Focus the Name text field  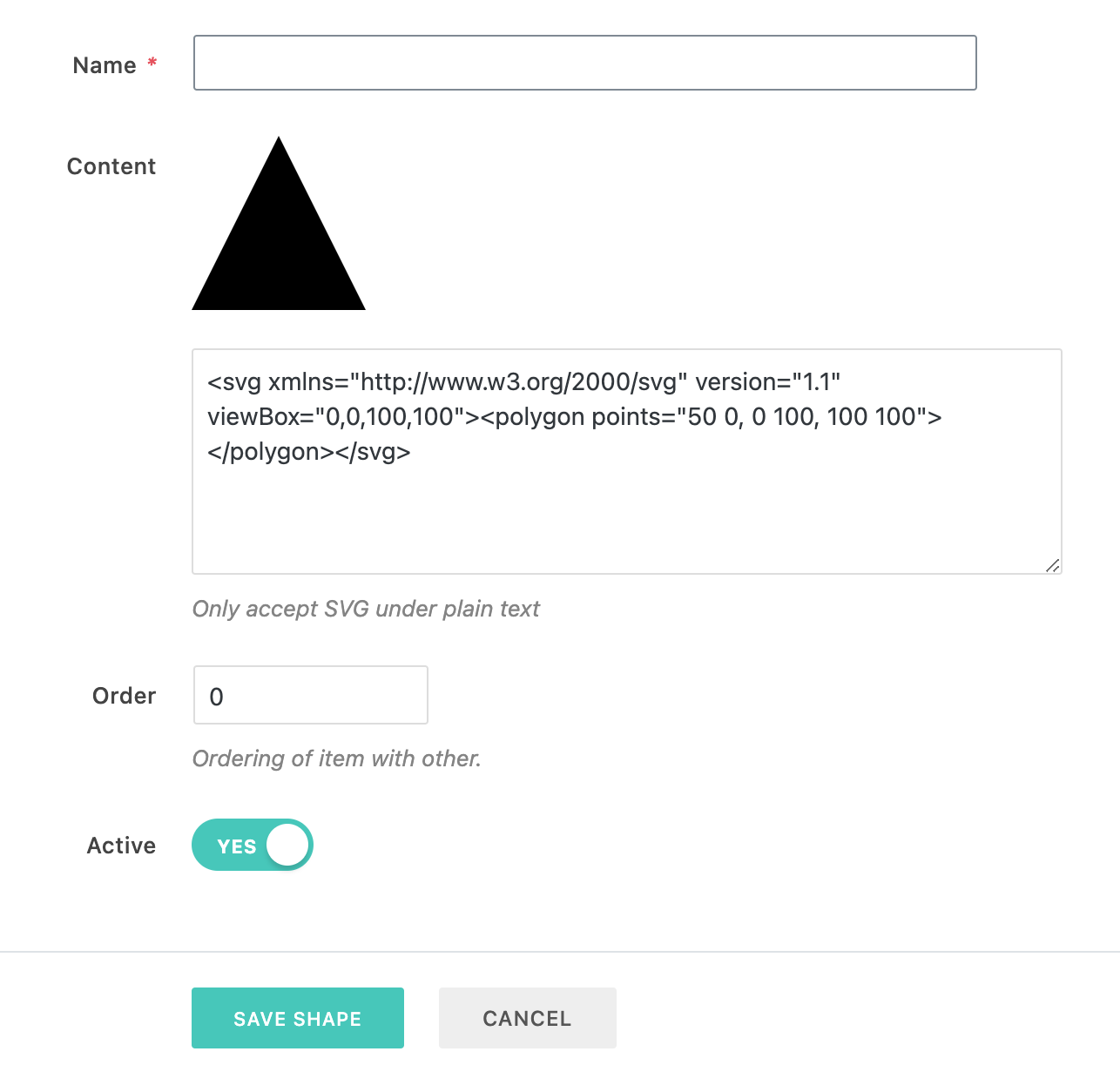[x=585, y=63]
